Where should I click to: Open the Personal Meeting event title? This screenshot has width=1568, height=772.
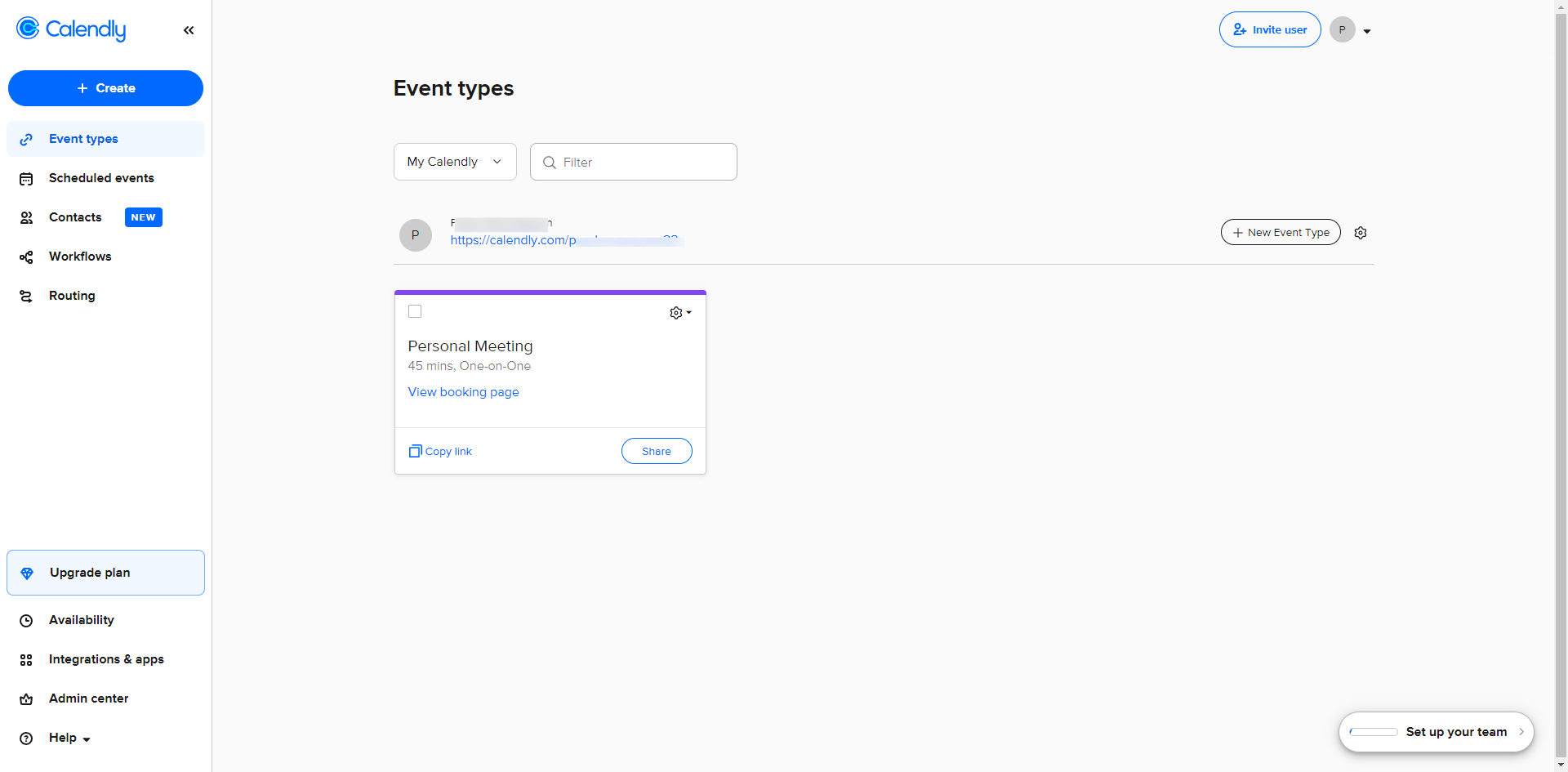click(470, 346)
